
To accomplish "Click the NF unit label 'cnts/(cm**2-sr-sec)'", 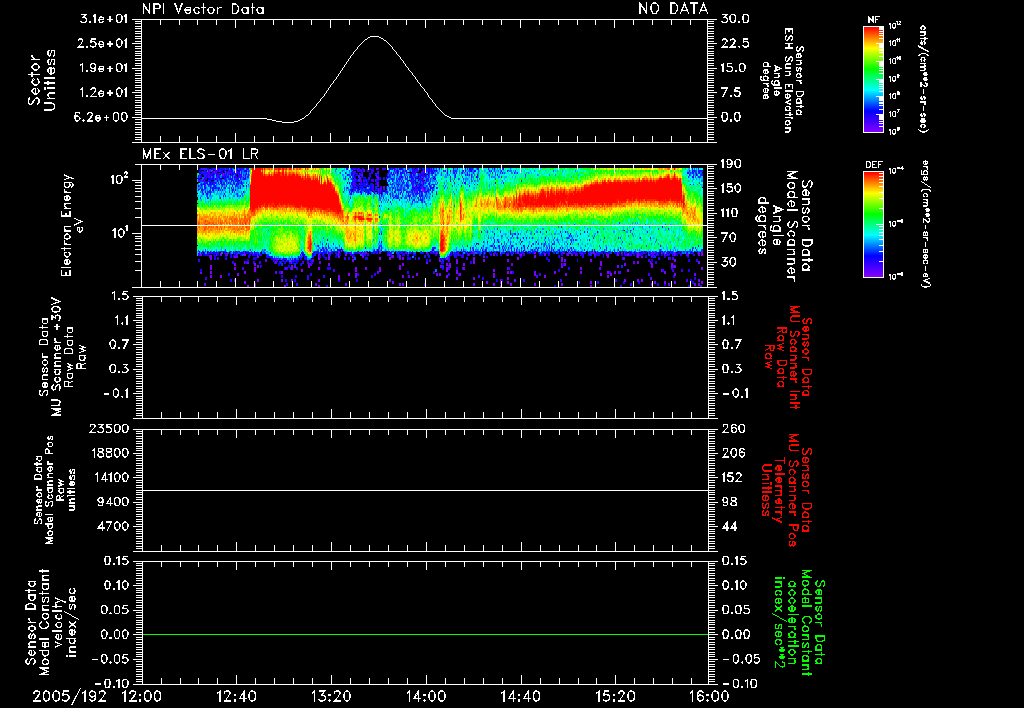I will coord(923,78).
